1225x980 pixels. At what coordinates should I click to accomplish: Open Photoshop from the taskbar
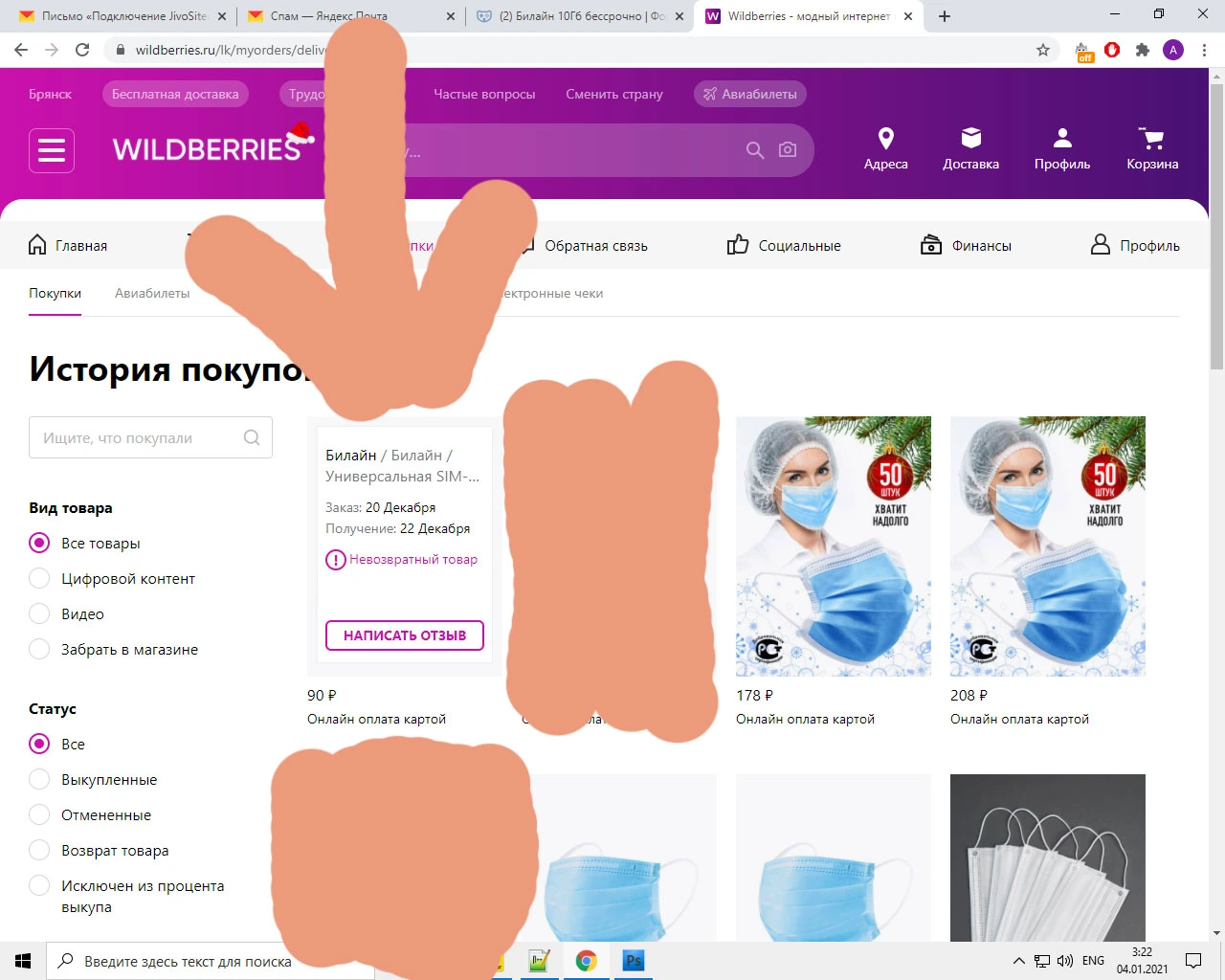[633, 961]
